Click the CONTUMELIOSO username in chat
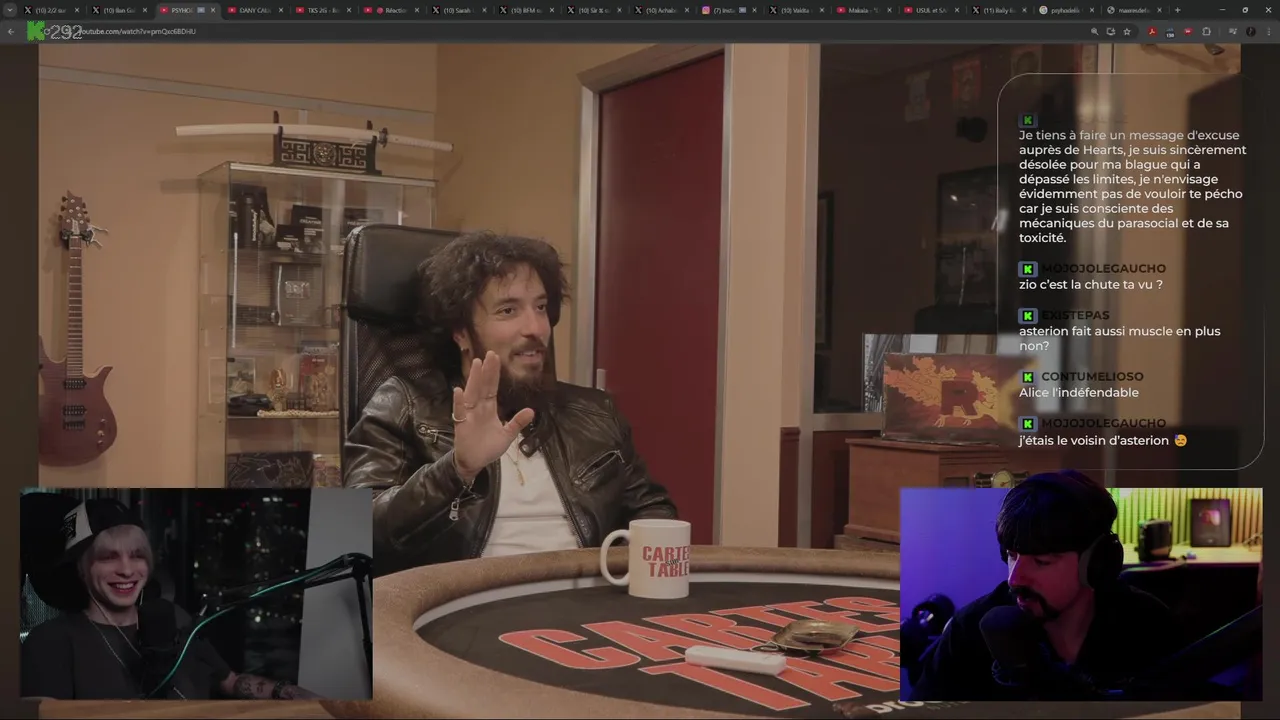The width and height of the screenshot is (1280, 720). coord(1092,377)
